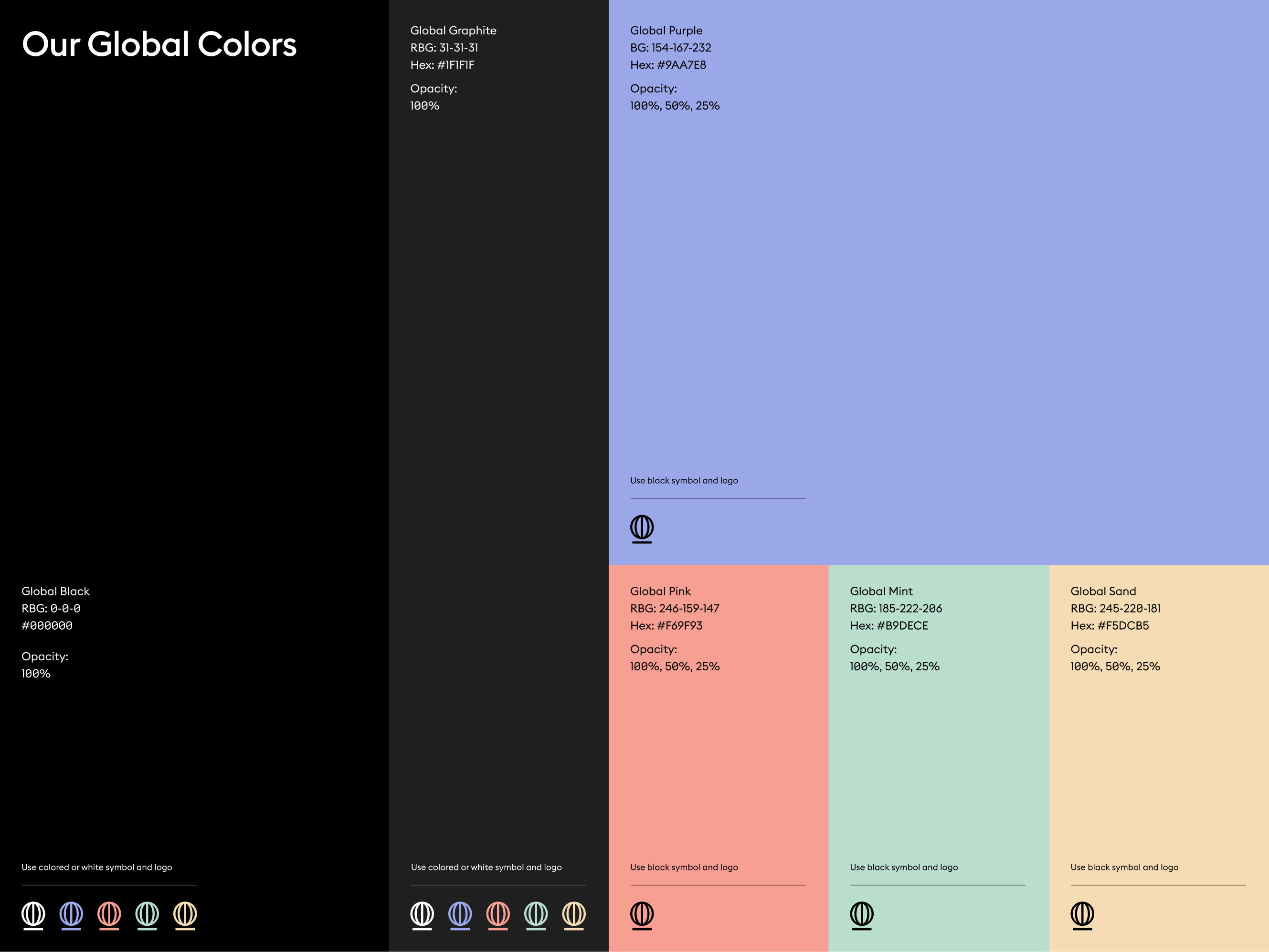This screenshot has height=952, width=1269.
Task: Click 'Use black symbol and logo' on Mint
Action: coord(904,867)
